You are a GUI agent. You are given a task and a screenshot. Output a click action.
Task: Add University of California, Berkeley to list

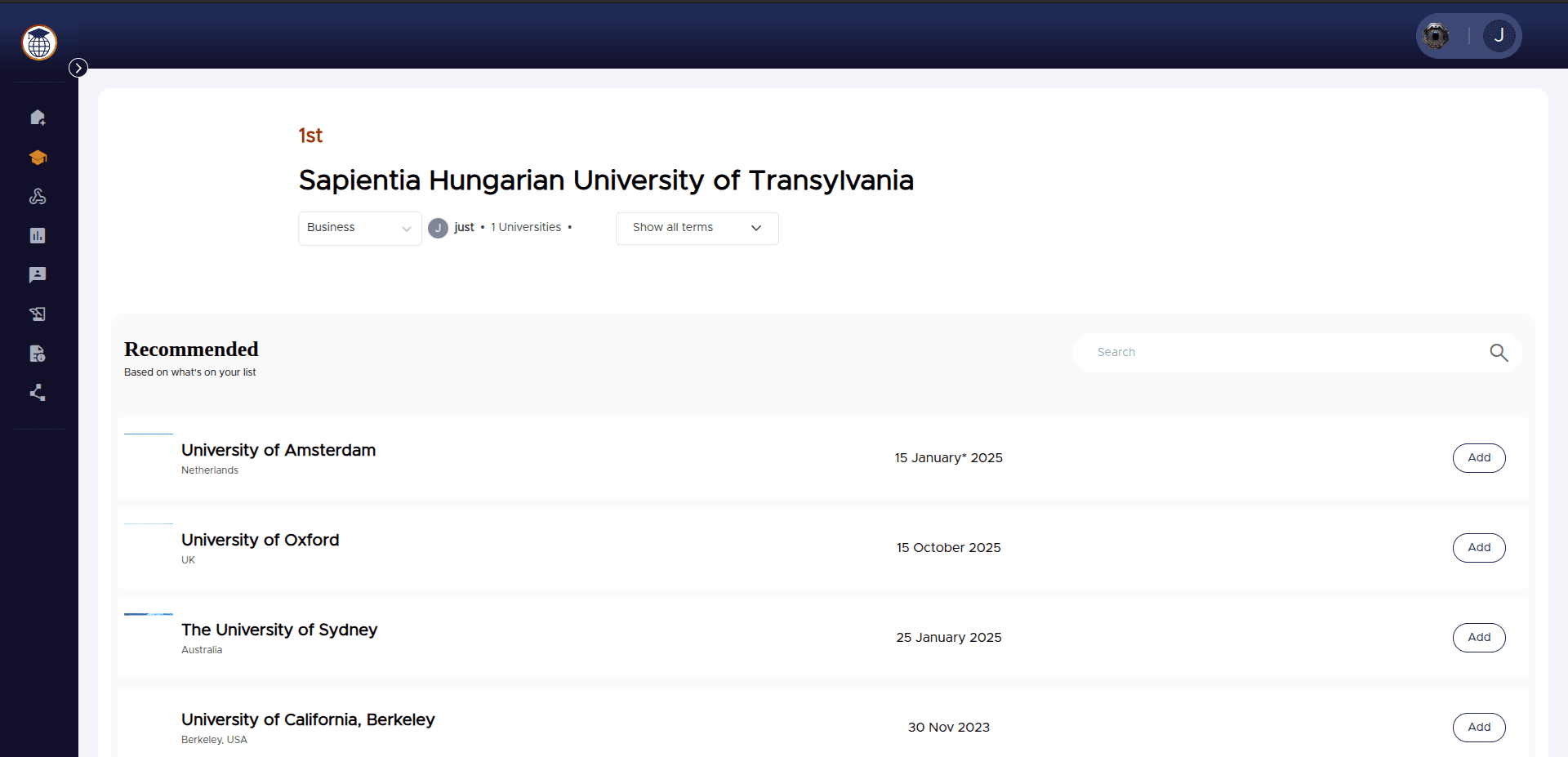tap(1479, 728)
